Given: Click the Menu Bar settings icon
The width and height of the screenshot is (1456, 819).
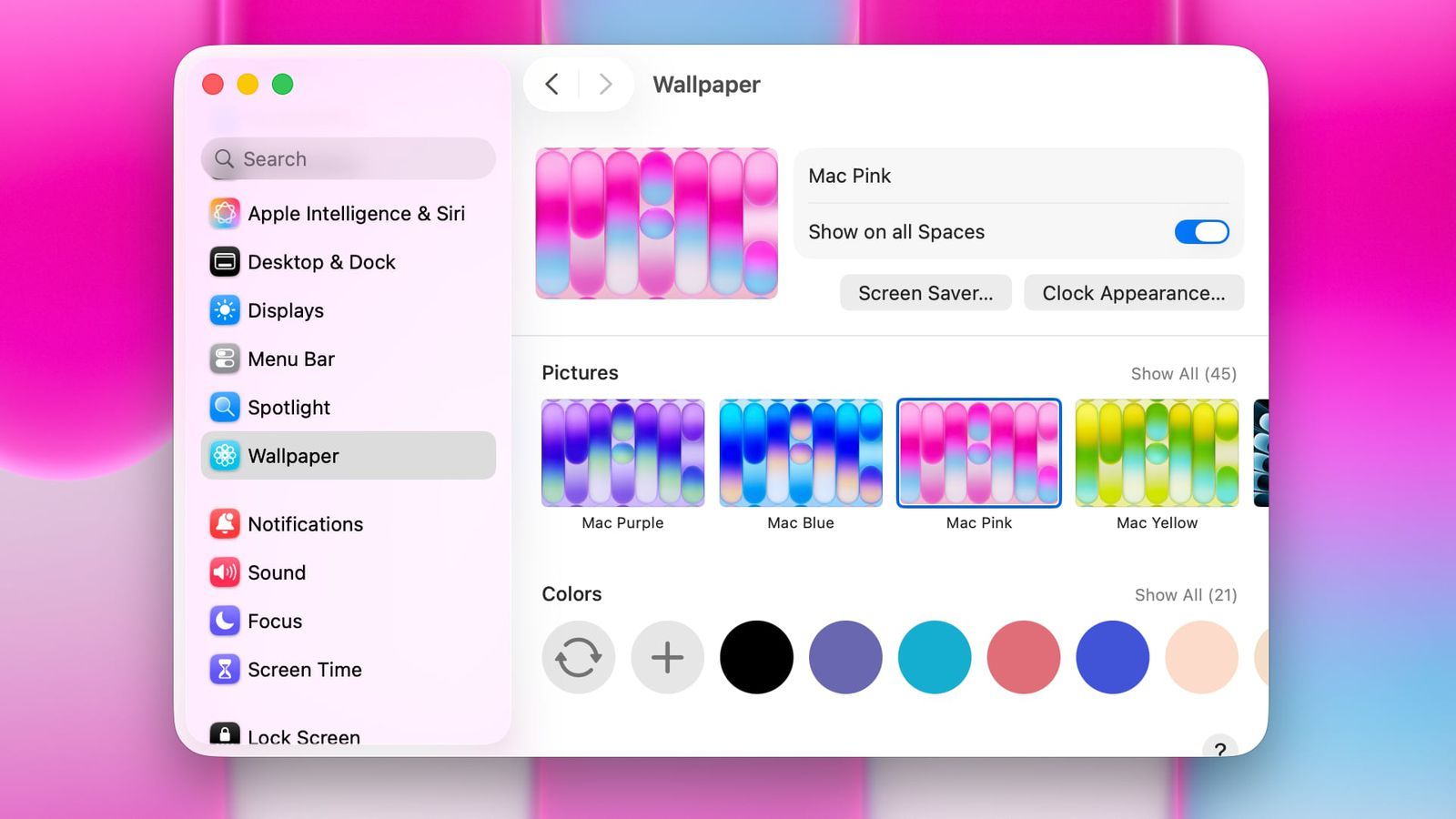Looking at the screenshot, I should 225,359.
